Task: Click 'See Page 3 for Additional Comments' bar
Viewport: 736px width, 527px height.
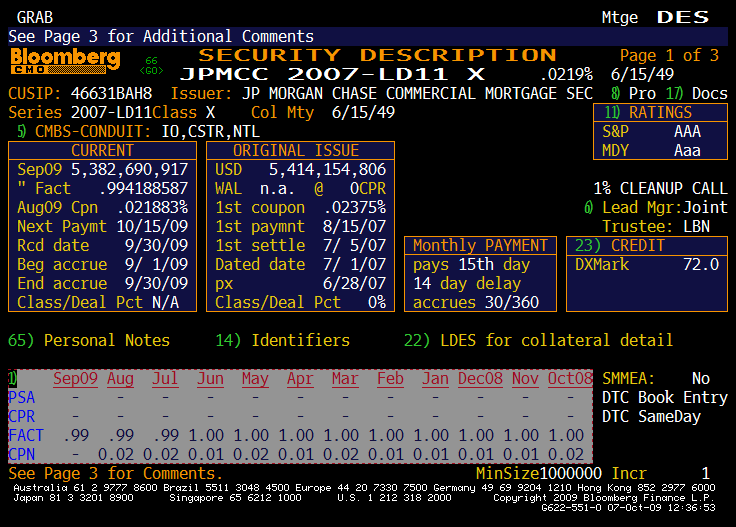Action: [368, 36]
